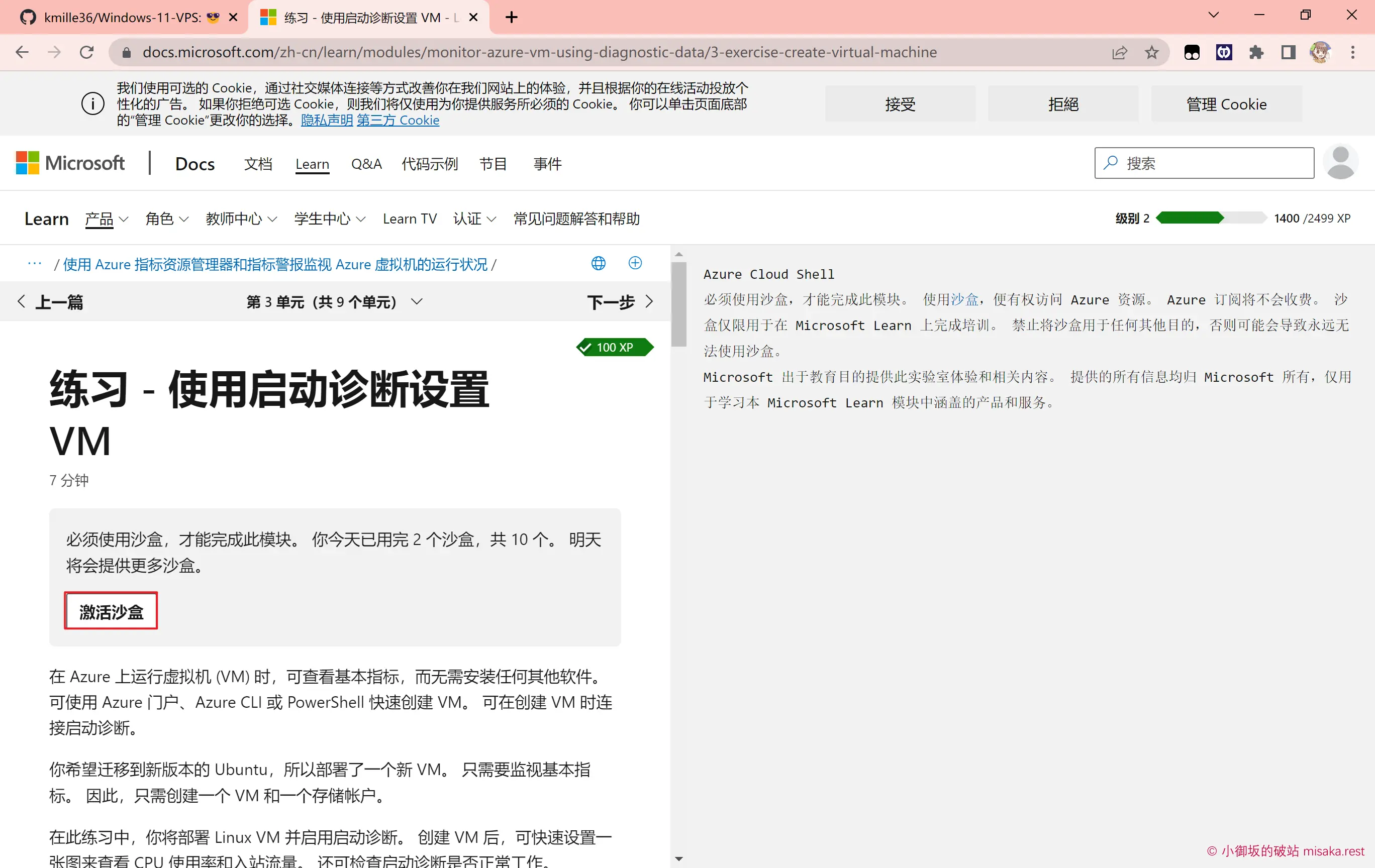
Task: Click the scrollbar down arrow
Action: [678, 859]
